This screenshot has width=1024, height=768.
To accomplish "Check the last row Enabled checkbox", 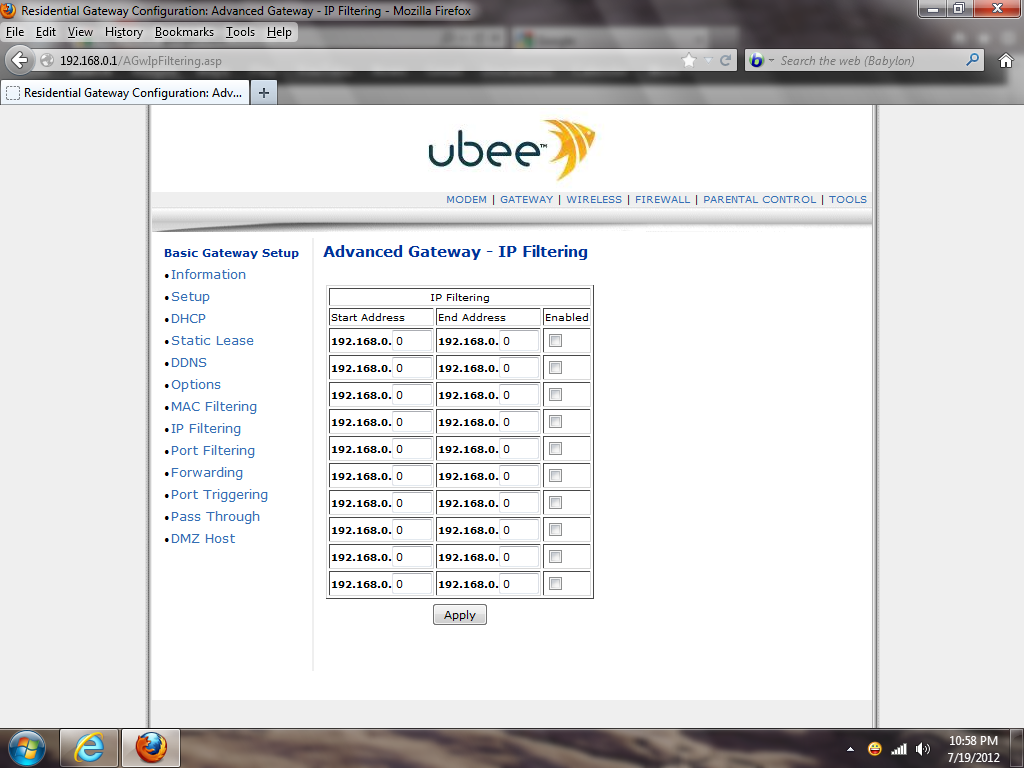I will tap(556, 584).
